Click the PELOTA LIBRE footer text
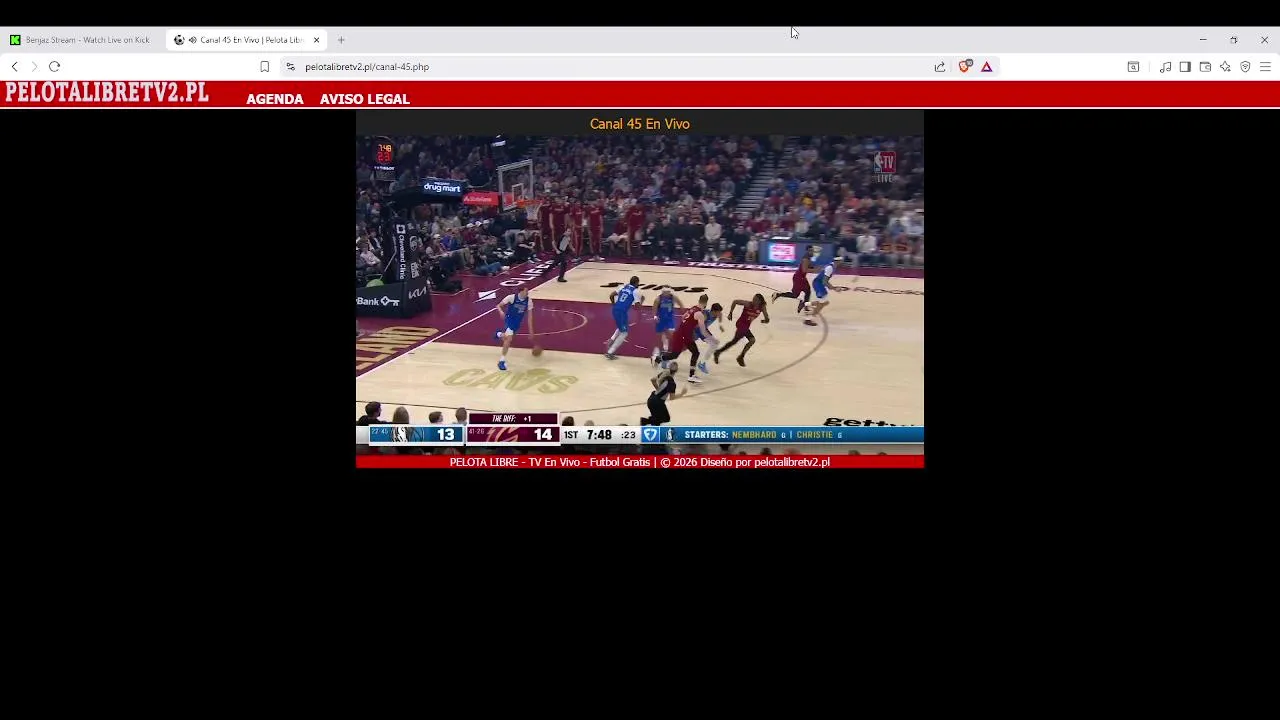This screenshot has height=720, width=1280. coord(640,462)
